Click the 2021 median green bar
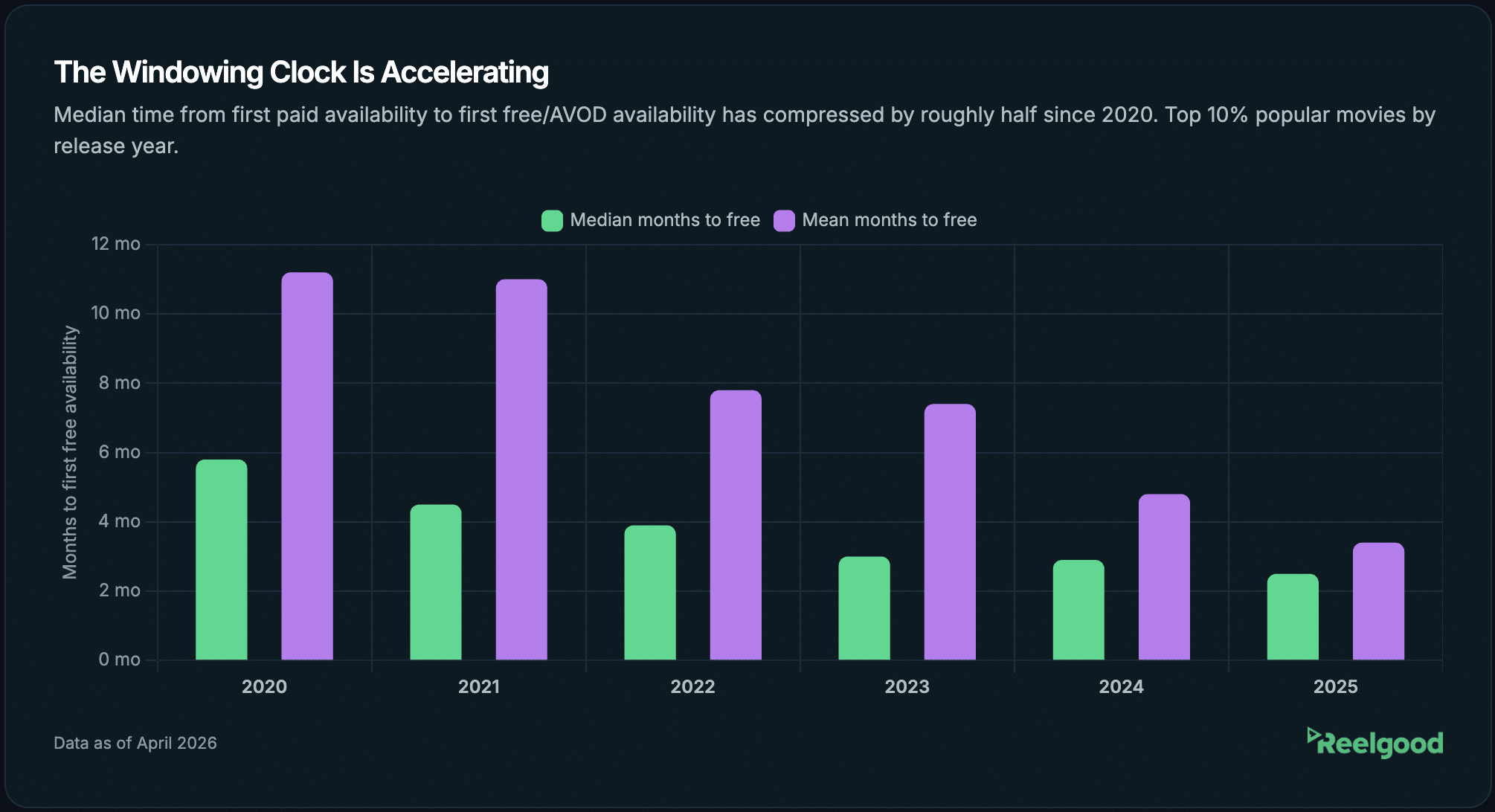Screen dimensions: 1495x812 tap(436, 582)
